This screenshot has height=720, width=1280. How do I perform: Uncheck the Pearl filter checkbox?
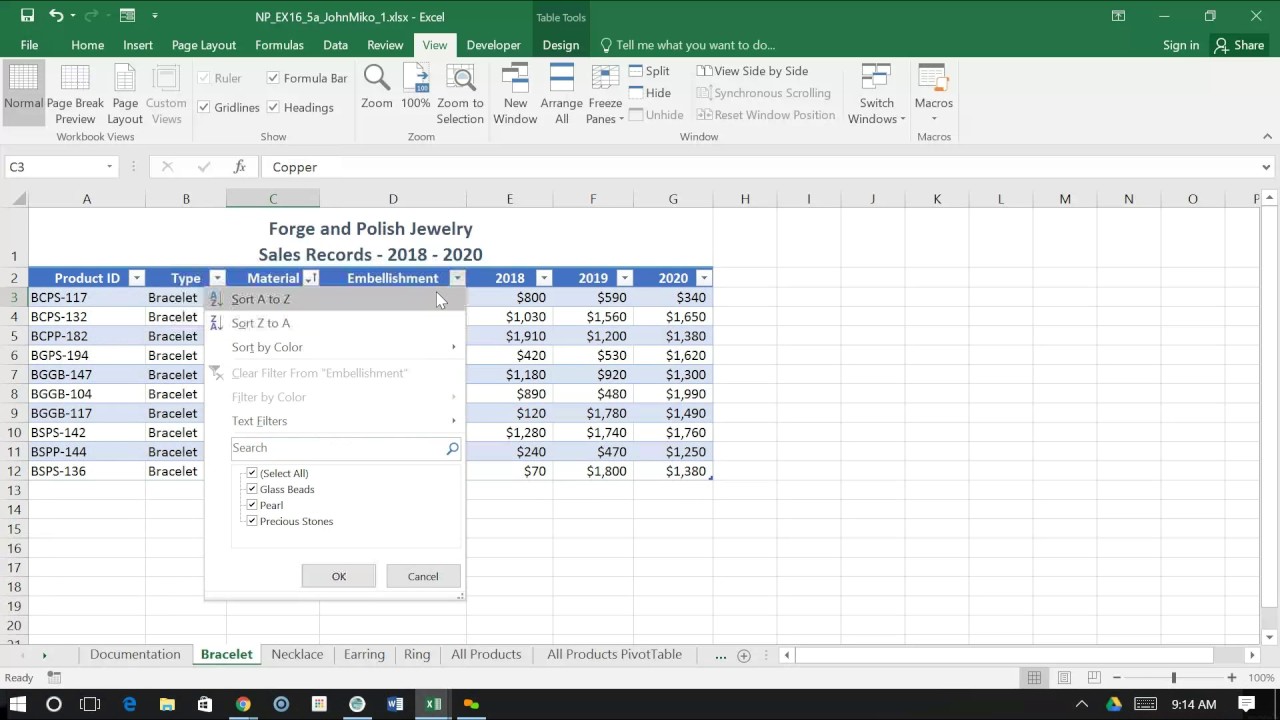[252, 505]
